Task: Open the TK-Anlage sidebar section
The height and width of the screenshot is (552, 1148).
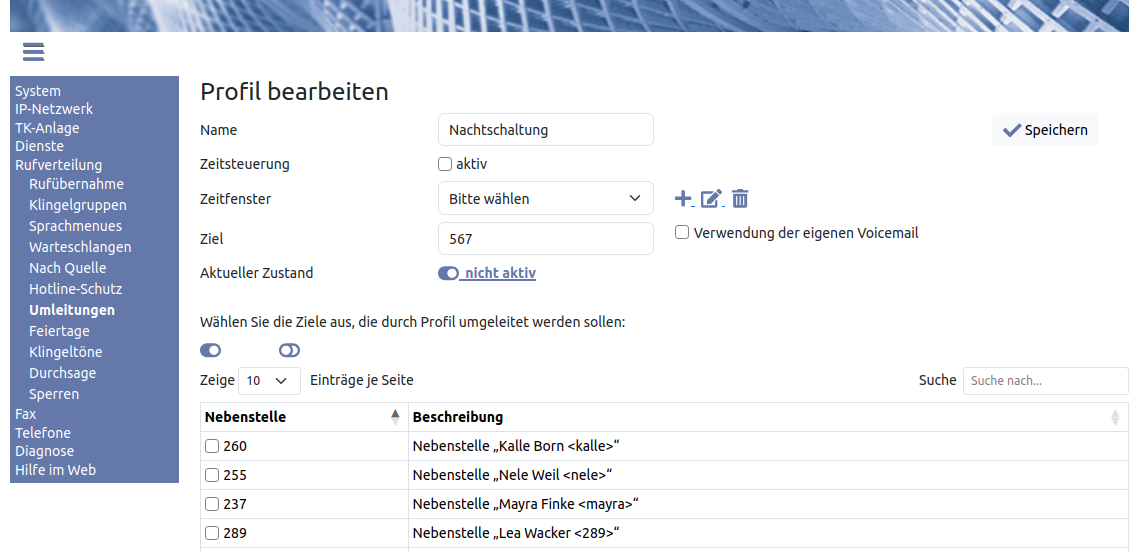Action: [47, 128]
